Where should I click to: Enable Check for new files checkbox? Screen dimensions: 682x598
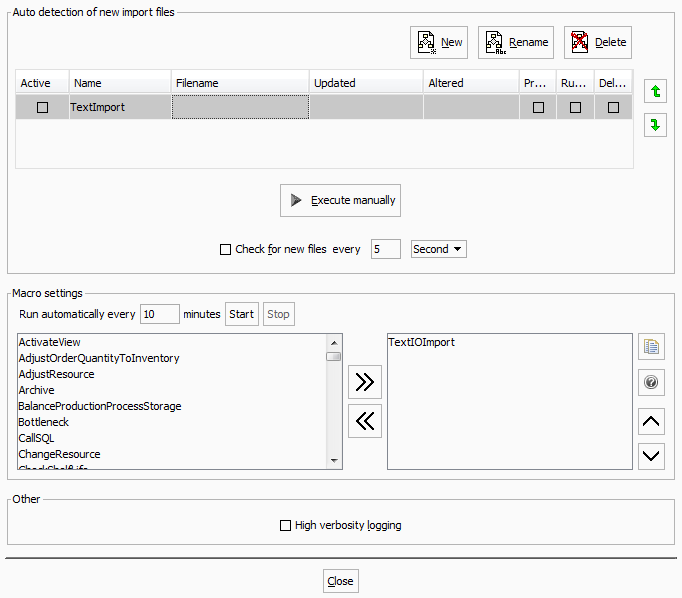tap(225, 249)
